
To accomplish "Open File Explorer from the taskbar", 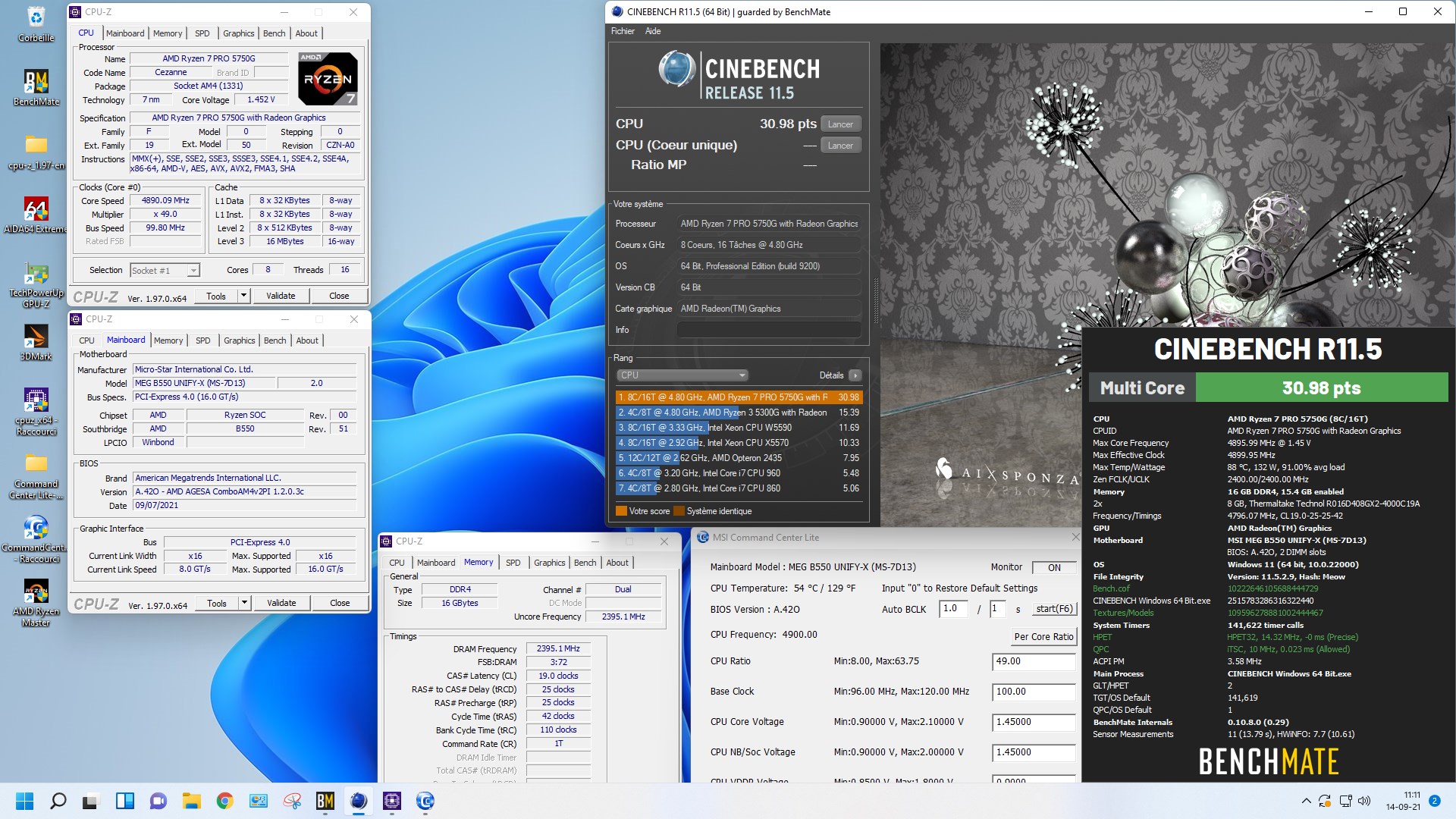I will tap(191, 801).
